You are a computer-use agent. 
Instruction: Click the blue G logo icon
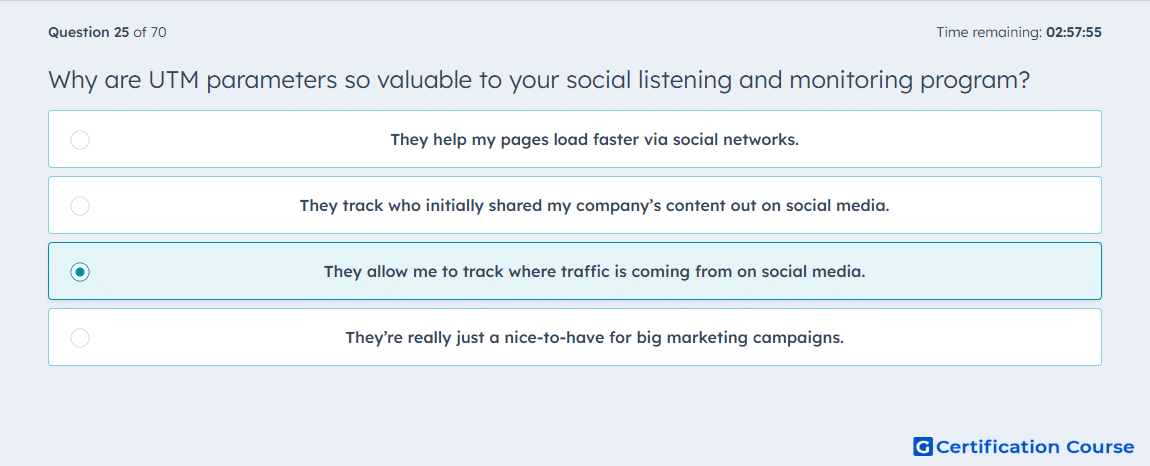(x=923, y=446)
